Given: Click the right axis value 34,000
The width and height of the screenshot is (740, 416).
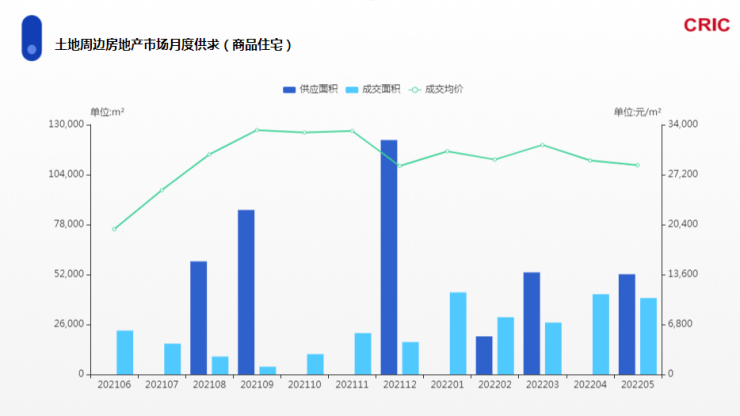Looking at the screenshot, I should 682,124.
